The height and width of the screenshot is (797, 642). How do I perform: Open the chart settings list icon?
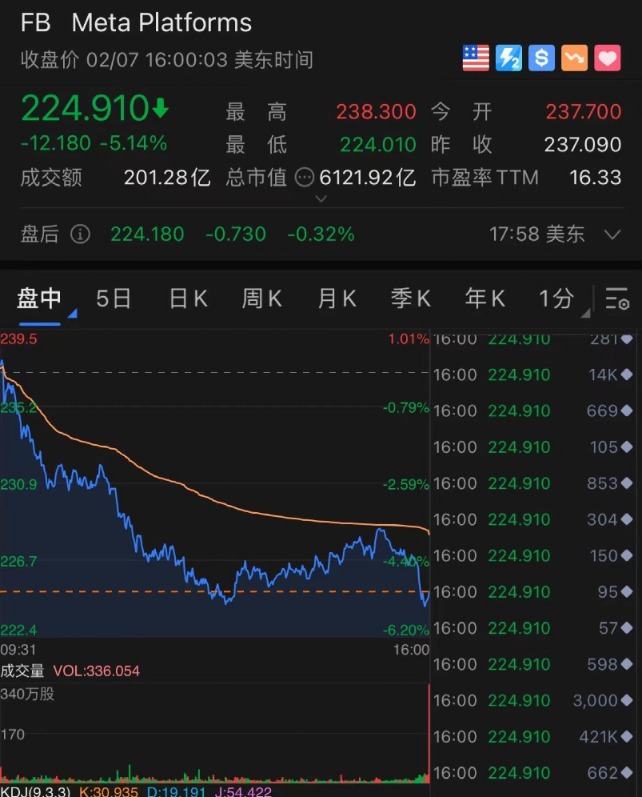click(617, 298)
